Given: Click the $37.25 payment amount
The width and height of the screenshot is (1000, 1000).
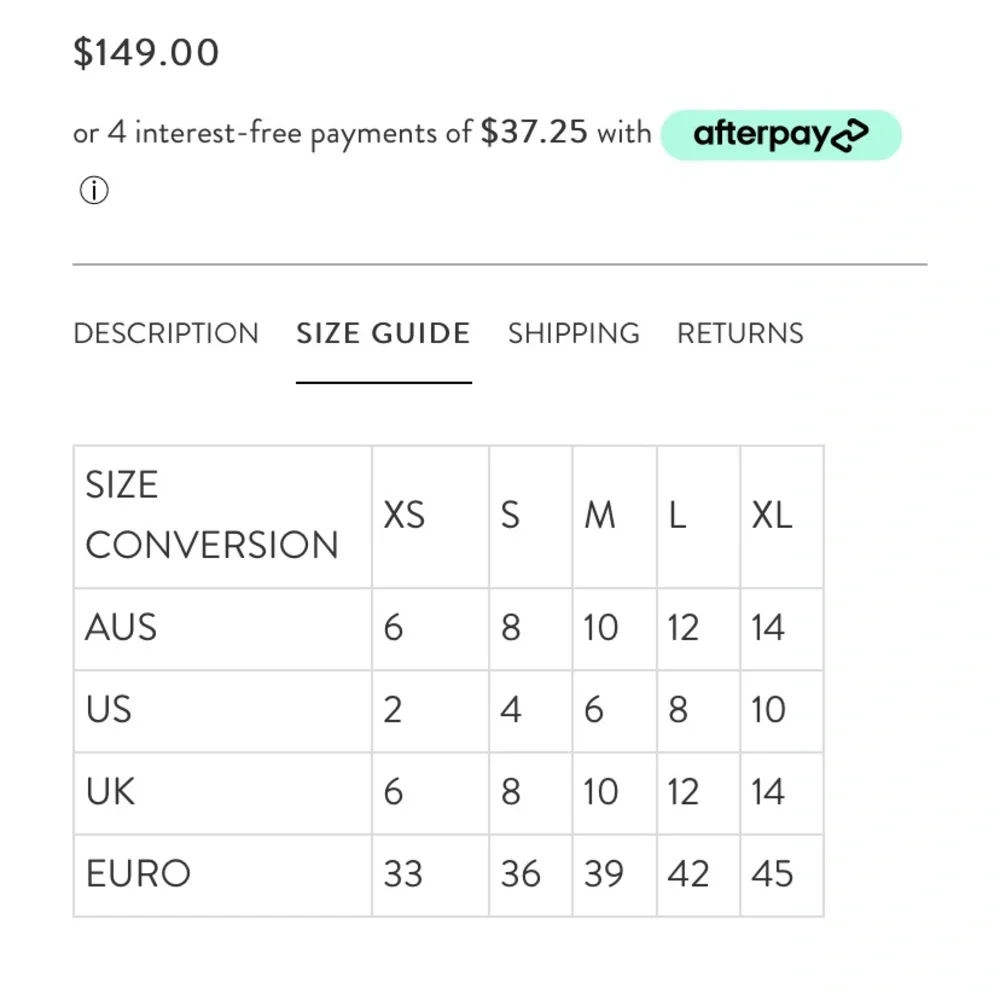Looking at the screenshot, I should pyautogui.click(x=534, y=133).
